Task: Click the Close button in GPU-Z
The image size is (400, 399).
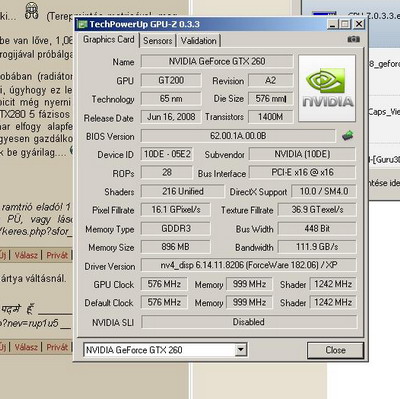Action: tap(335, 350)
